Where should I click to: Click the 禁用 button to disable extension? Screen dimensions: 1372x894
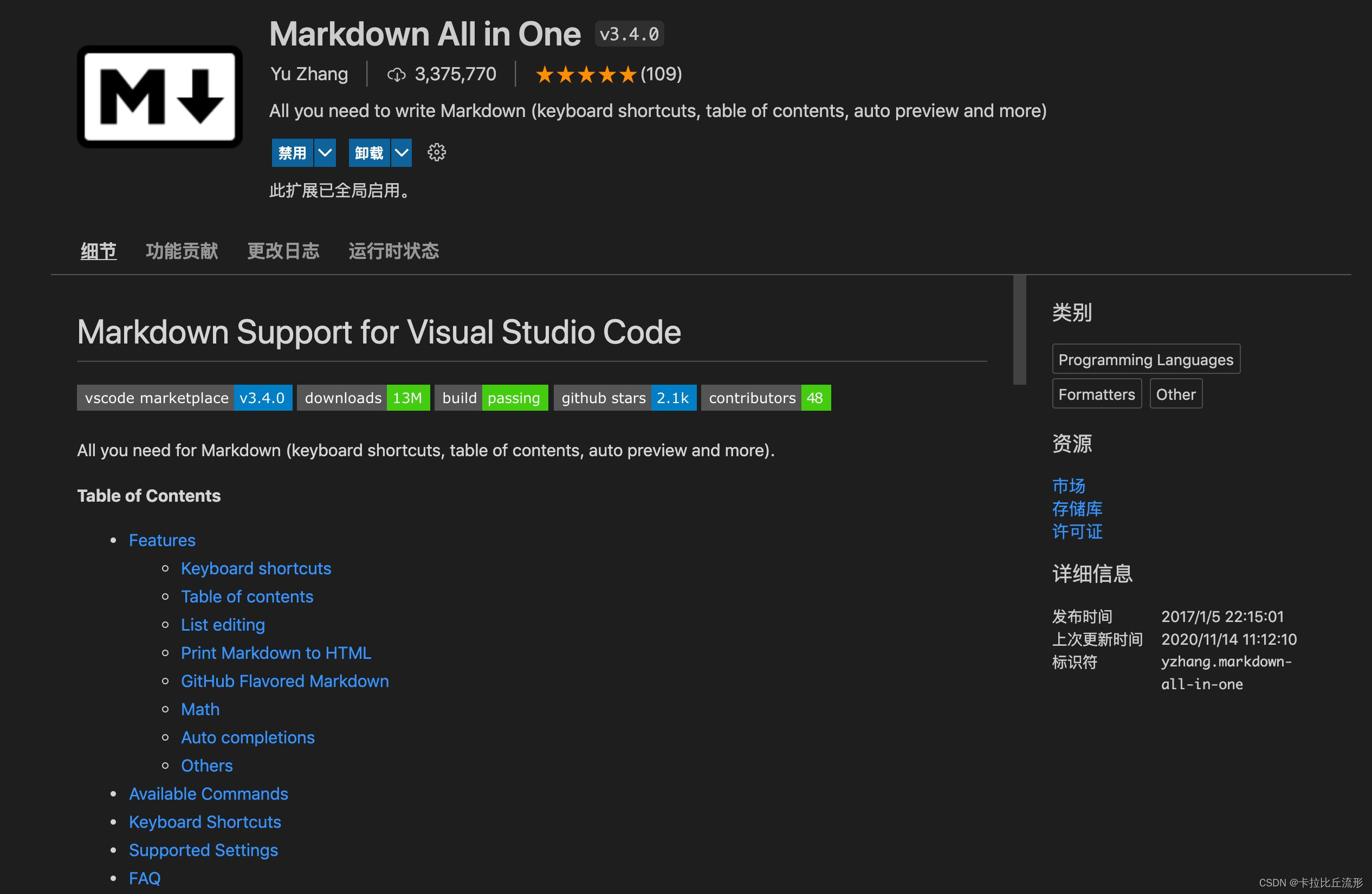pyautogui.click(x=292, y=152)
